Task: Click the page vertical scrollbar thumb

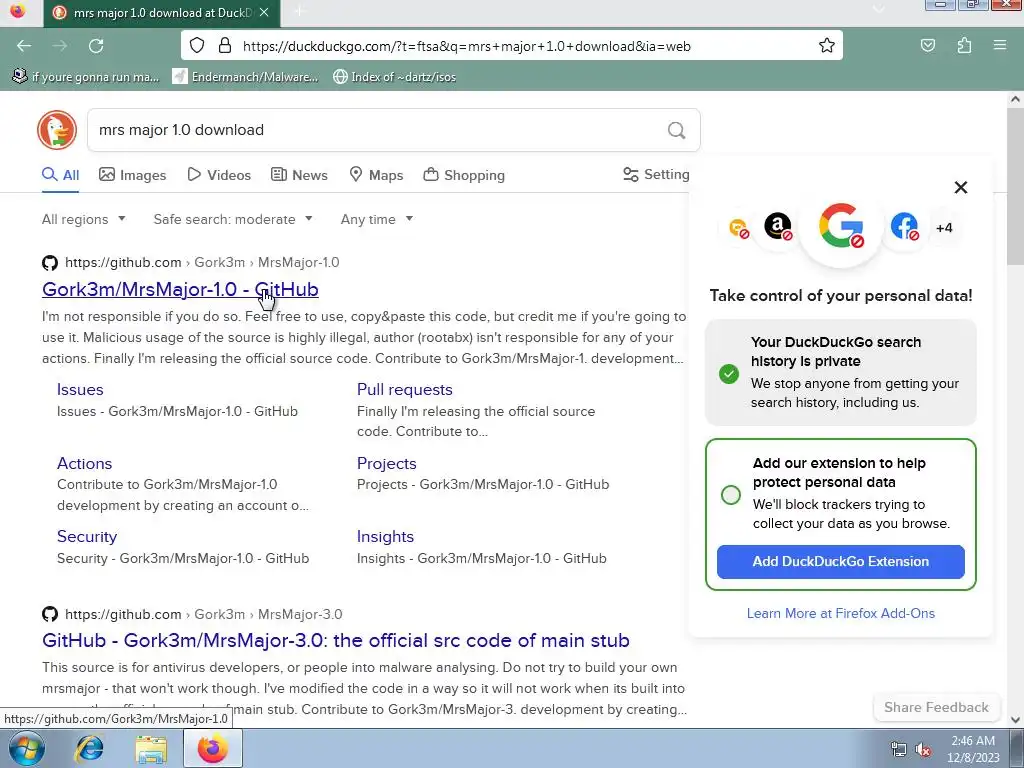Action: click(1015, 186)
